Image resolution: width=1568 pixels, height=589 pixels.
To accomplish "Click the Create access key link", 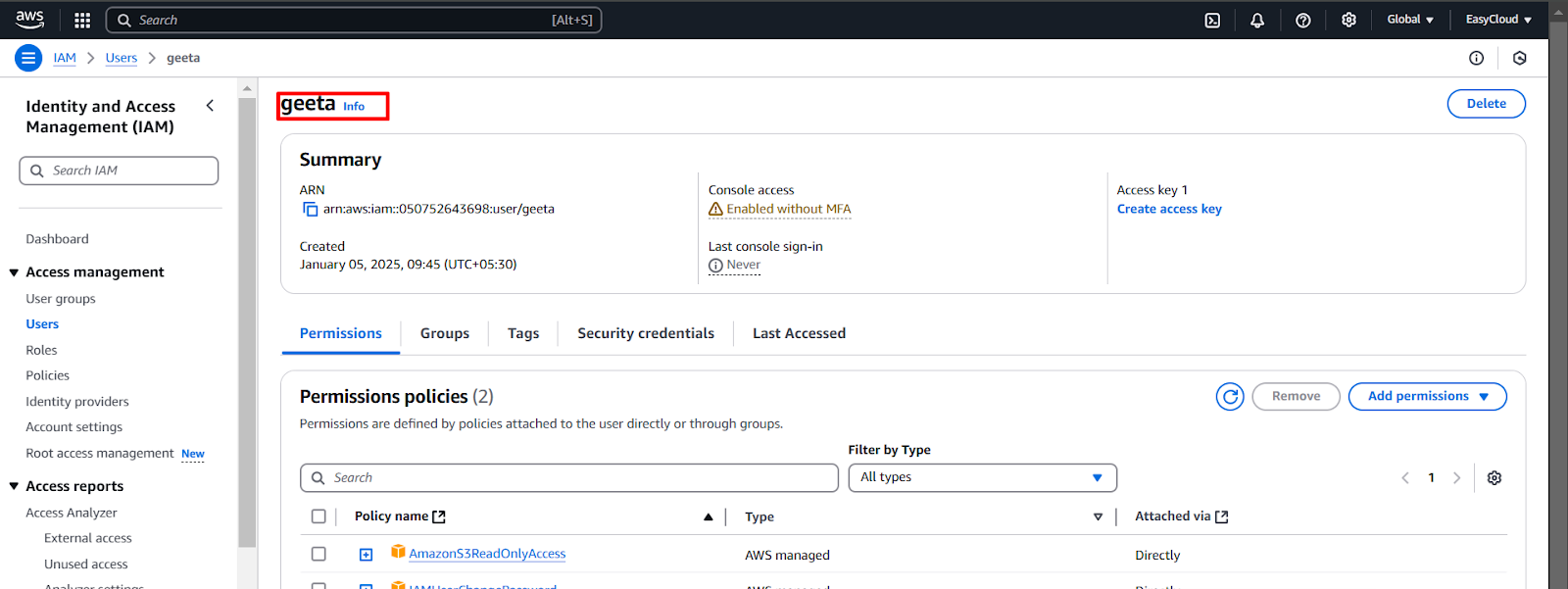I will [1169, 209].
